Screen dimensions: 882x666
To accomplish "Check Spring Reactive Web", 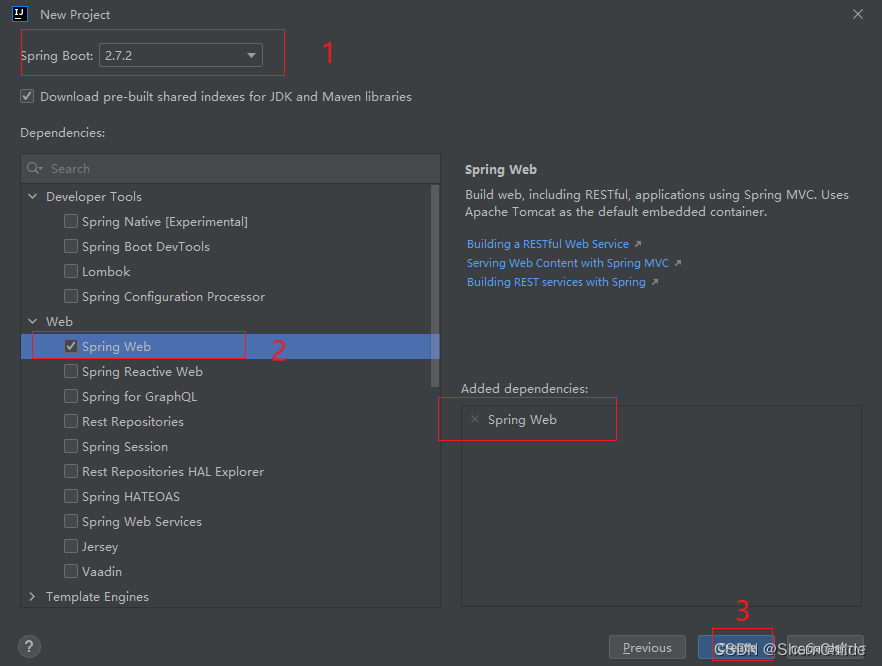I will pos(71,371).
